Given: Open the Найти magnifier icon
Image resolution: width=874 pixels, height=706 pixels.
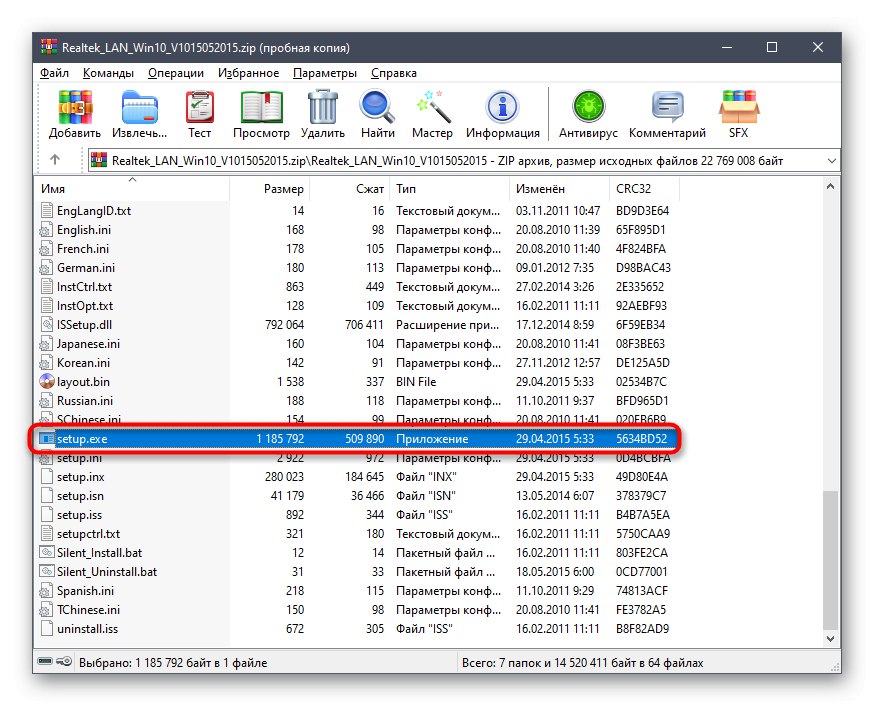Looking at the screenshot, I should (377, 107).
